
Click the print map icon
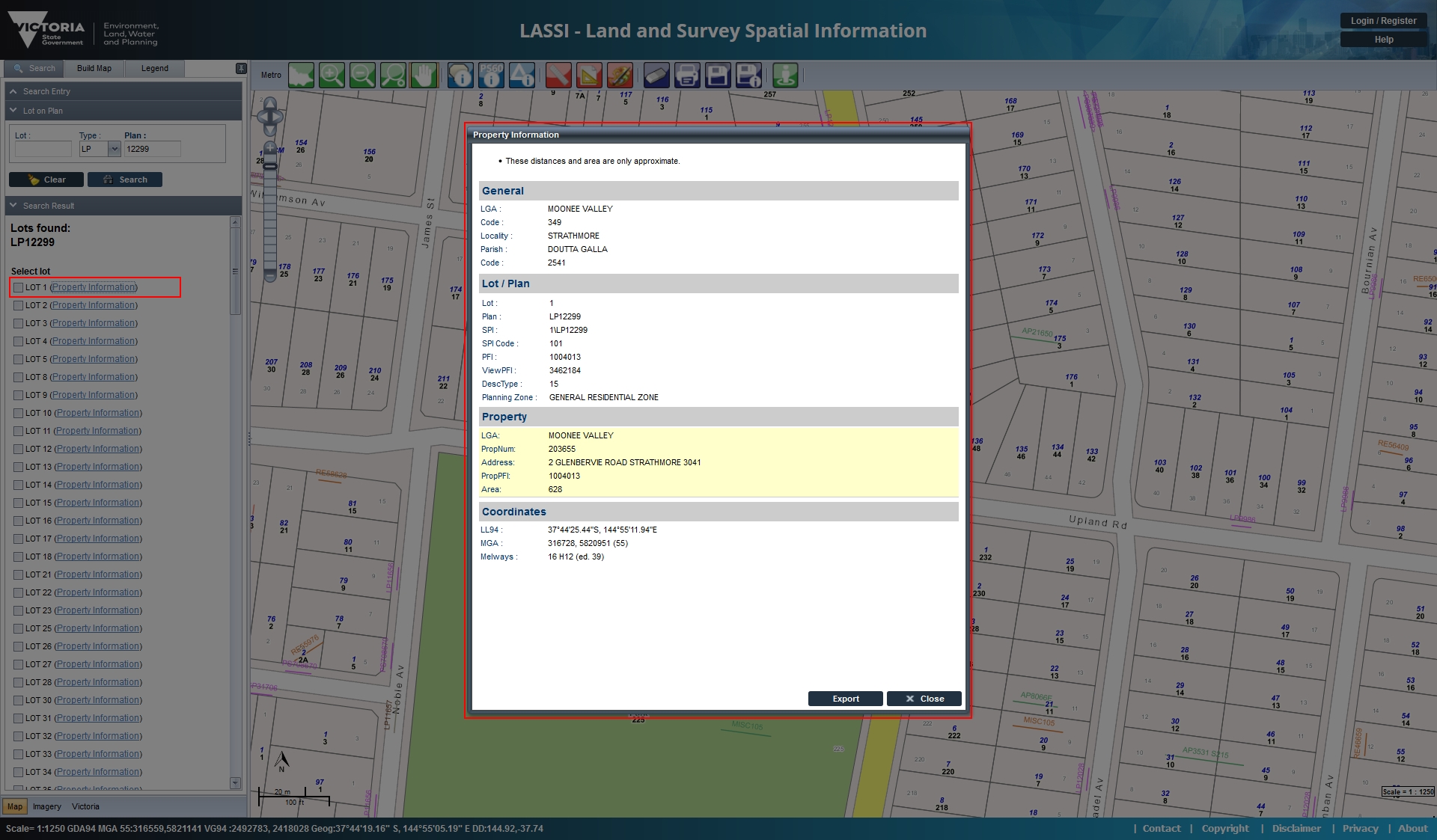click(687, 75)
